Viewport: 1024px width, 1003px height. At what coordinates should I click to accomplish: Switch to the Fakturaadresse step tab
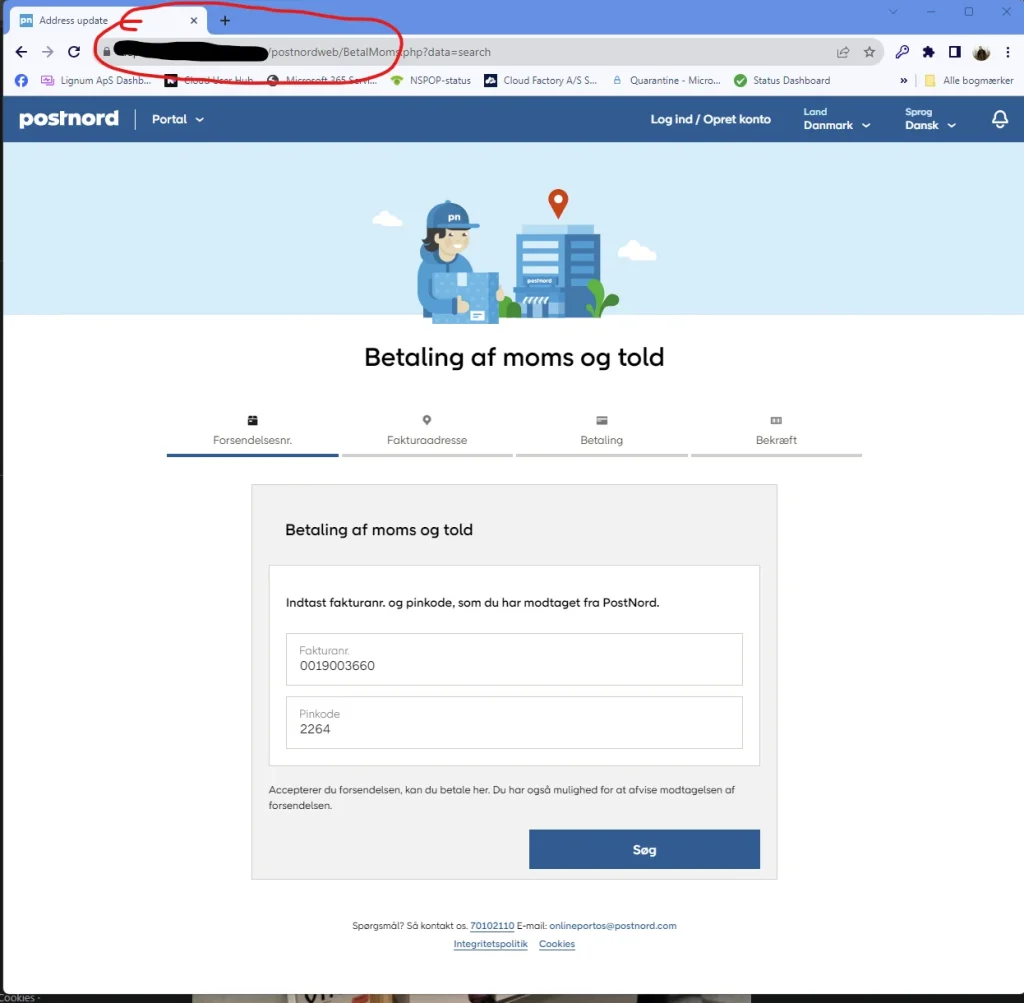(427, 431)
